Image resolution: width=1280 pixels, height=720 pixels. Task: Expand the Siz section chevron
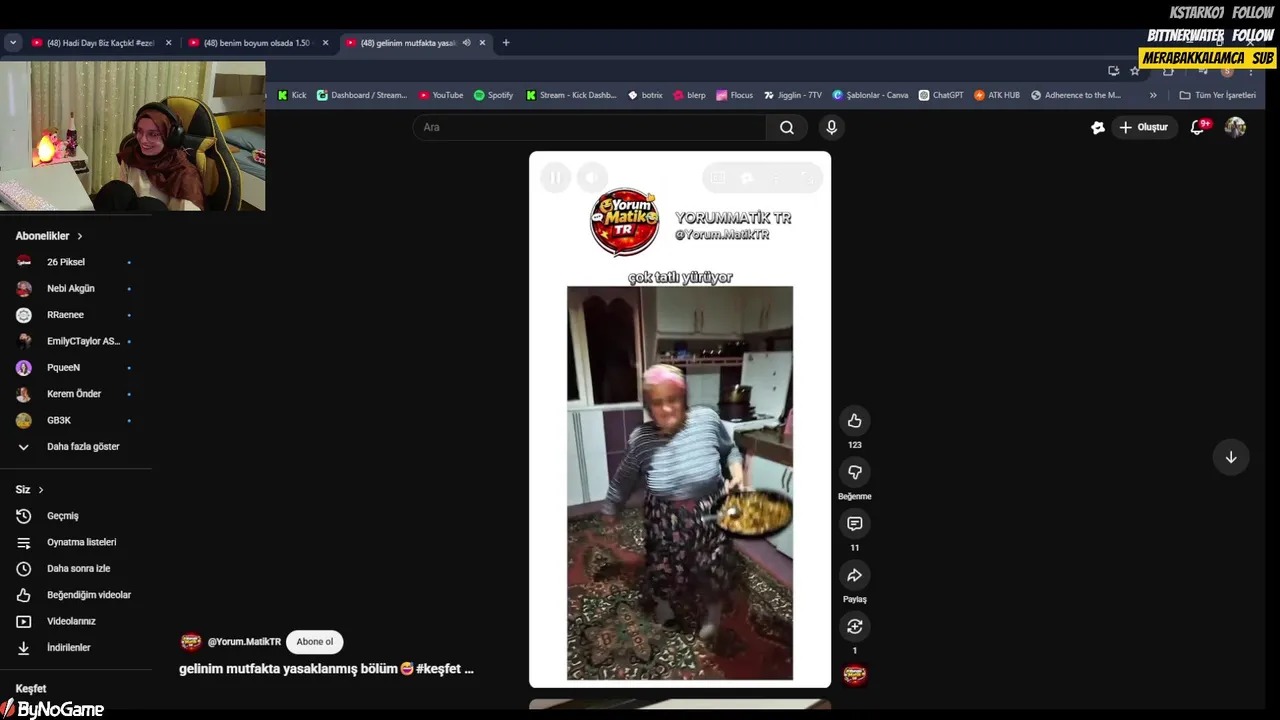(41, 490)
